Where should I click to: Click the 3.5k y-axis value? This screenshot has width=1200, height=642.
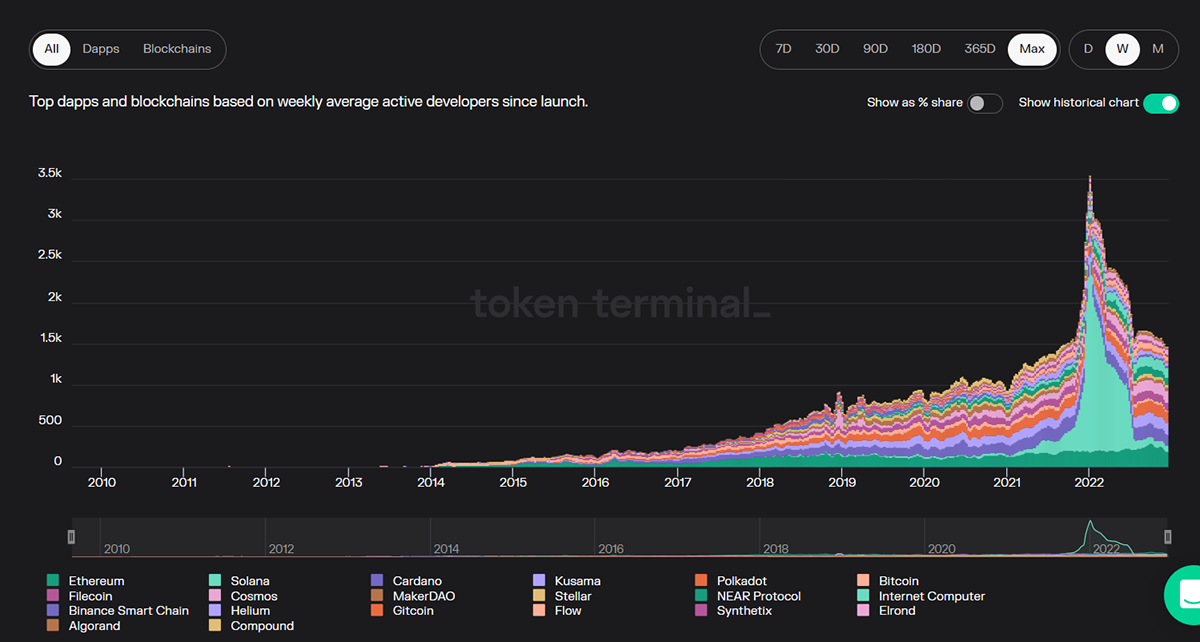(49, 173)
